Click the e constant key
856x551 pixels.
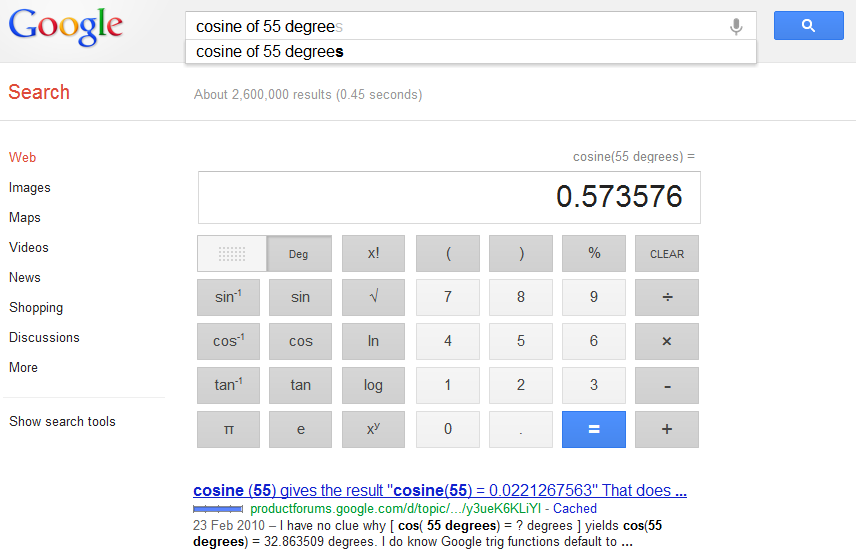click(x=300, y=430)
